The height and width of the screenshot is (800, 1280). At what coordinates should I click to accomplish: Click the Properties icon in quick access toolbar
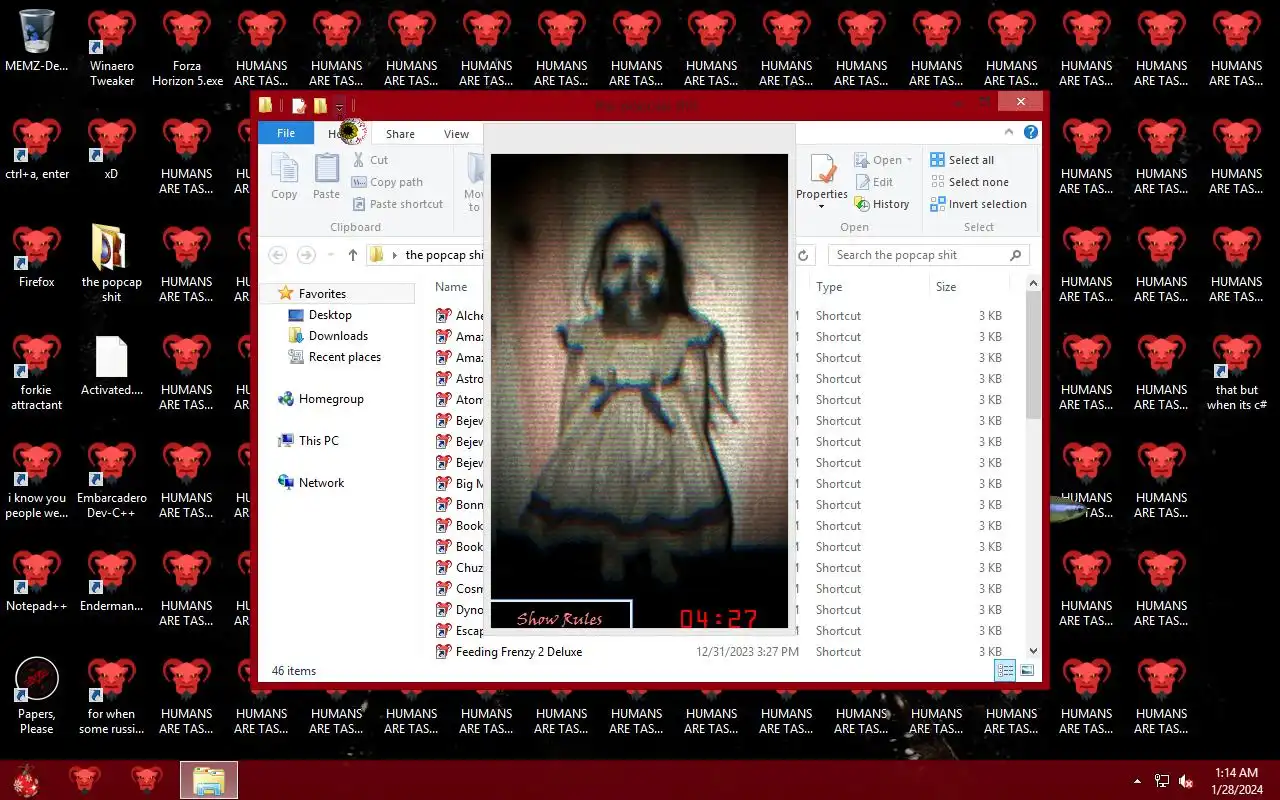(x=298, y=105)
